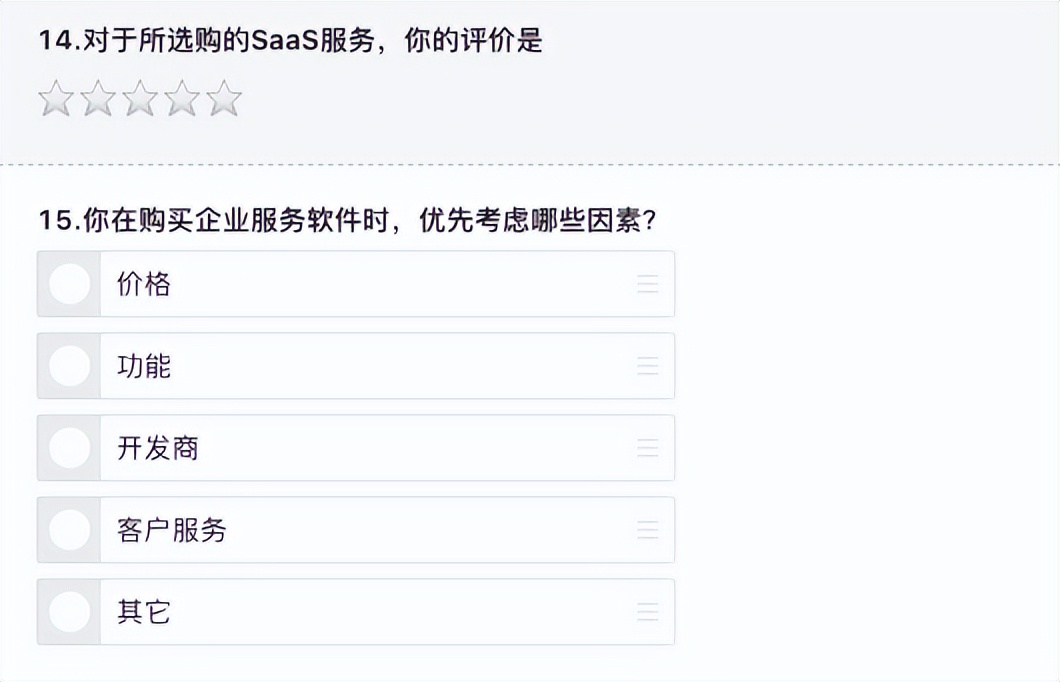Click the middle star of the rating scale

(x=139, y=98)
